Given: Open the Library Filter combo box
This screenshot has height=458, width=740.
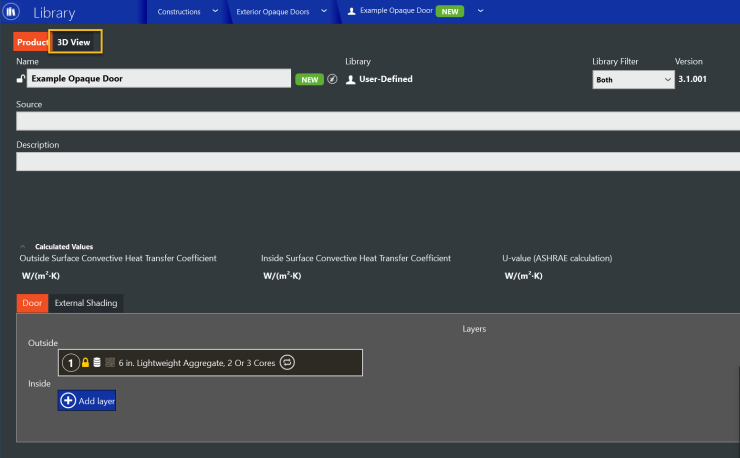Looking at the screenshot, I should 633,79.
